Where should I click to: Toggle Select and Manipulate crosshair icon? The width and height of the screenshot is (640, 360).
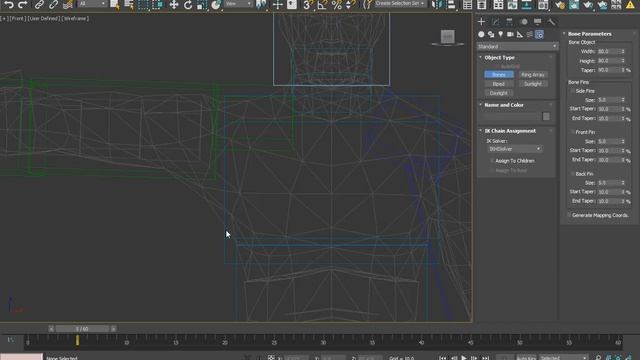[278, 4]
